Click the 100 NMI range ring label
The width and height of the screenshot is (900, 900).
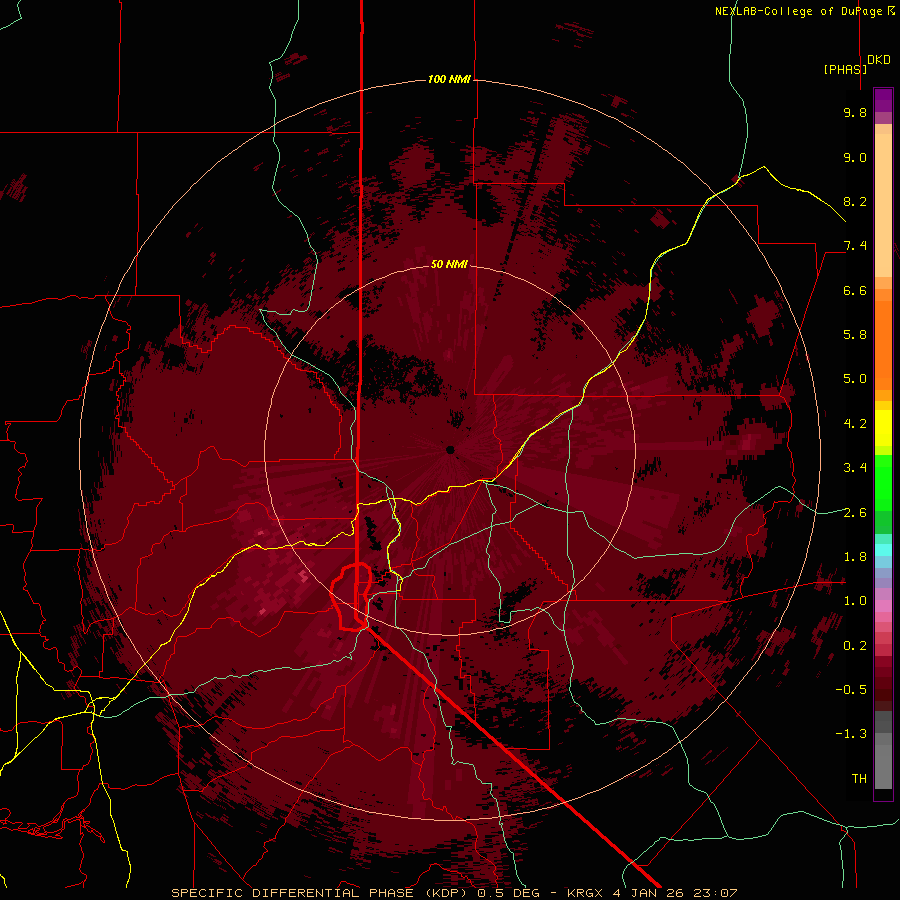(x=449, y=79)
